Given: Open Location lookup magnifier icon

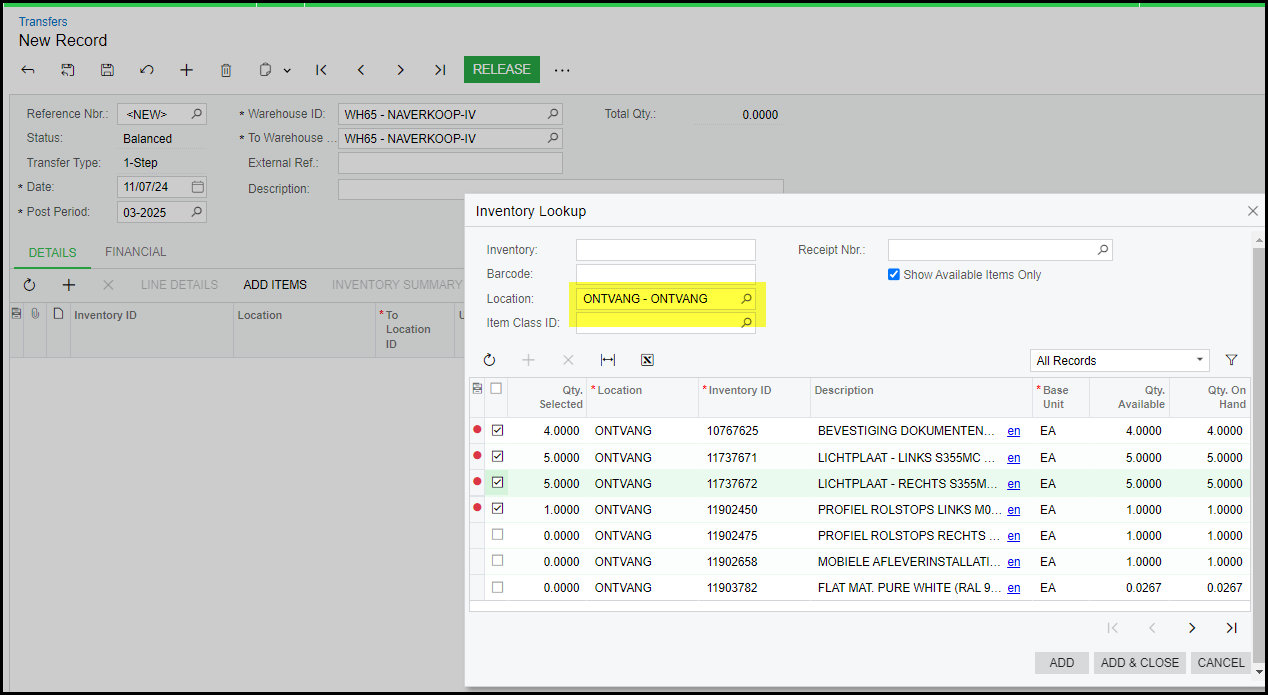Looking at the screenshot, I should click(746, 299).
